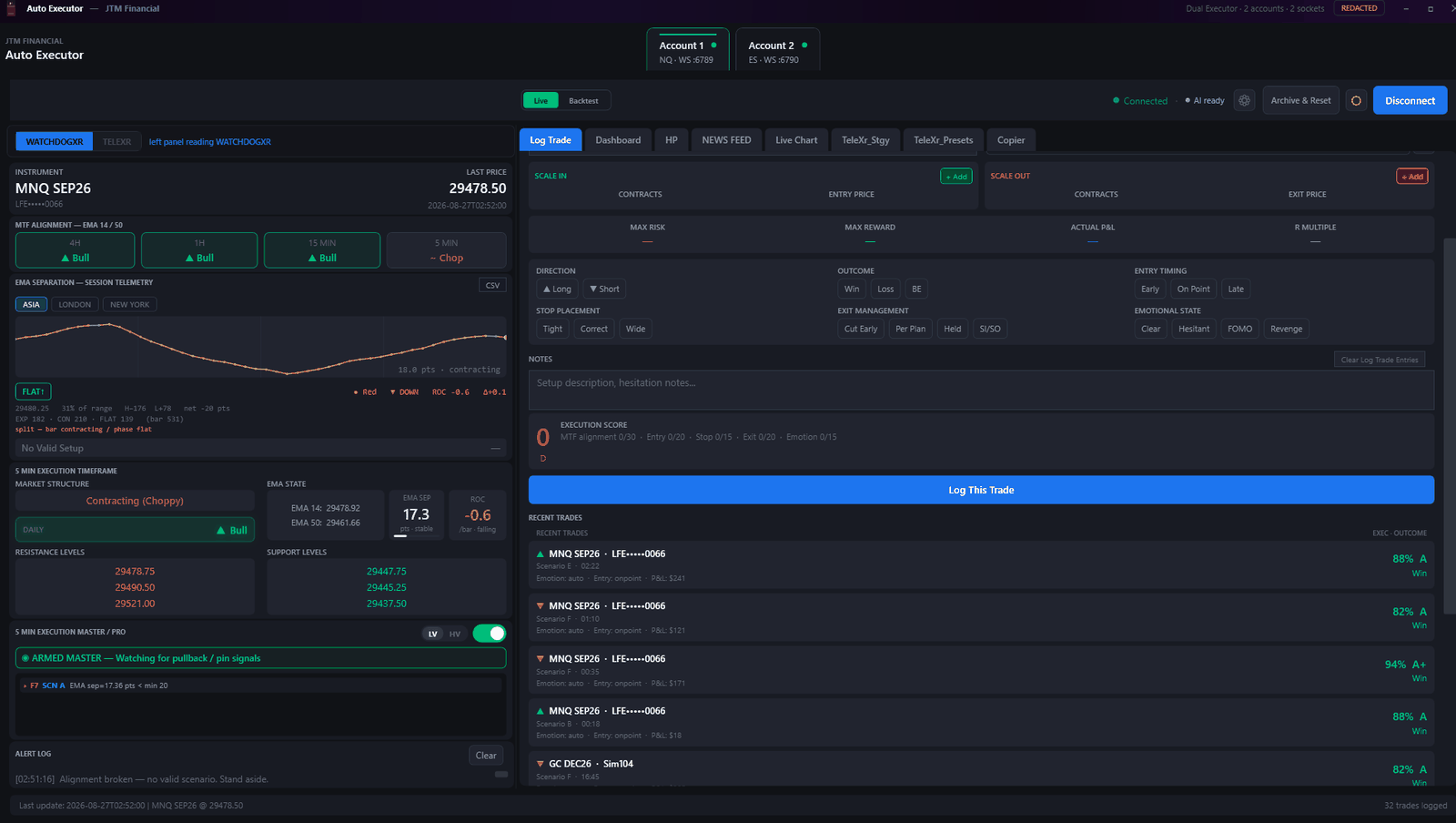1456x823 pixels.
Task: Click the green Add button in Scale In
Action: click(955, 177)
